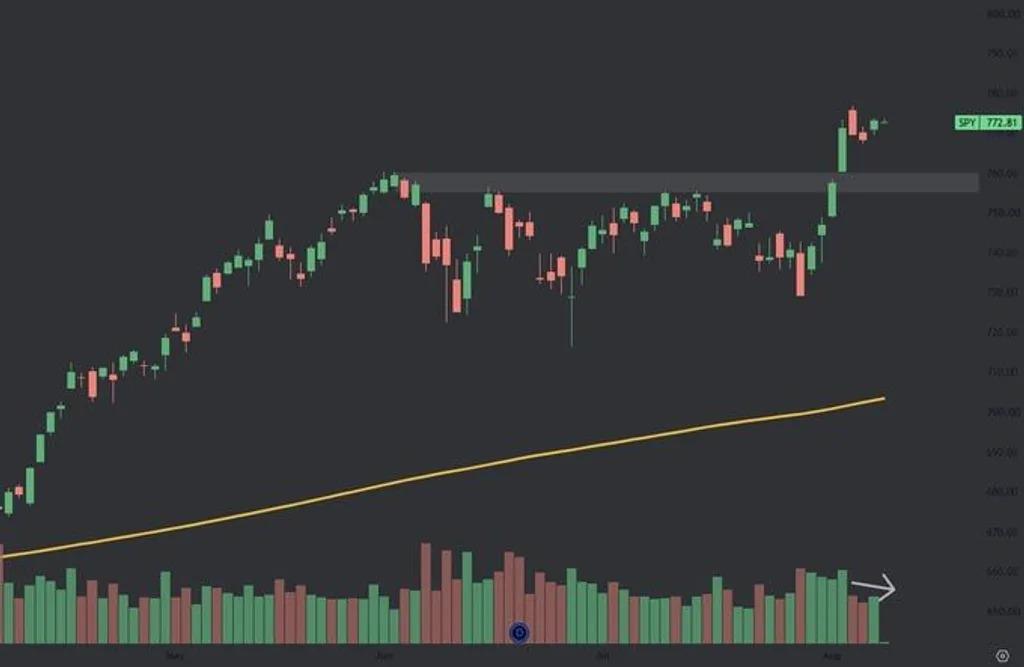Click the 772.81 current price label
This screenshot has width=1024, height=667.
pyautogui.click(x=1000, y=122)
